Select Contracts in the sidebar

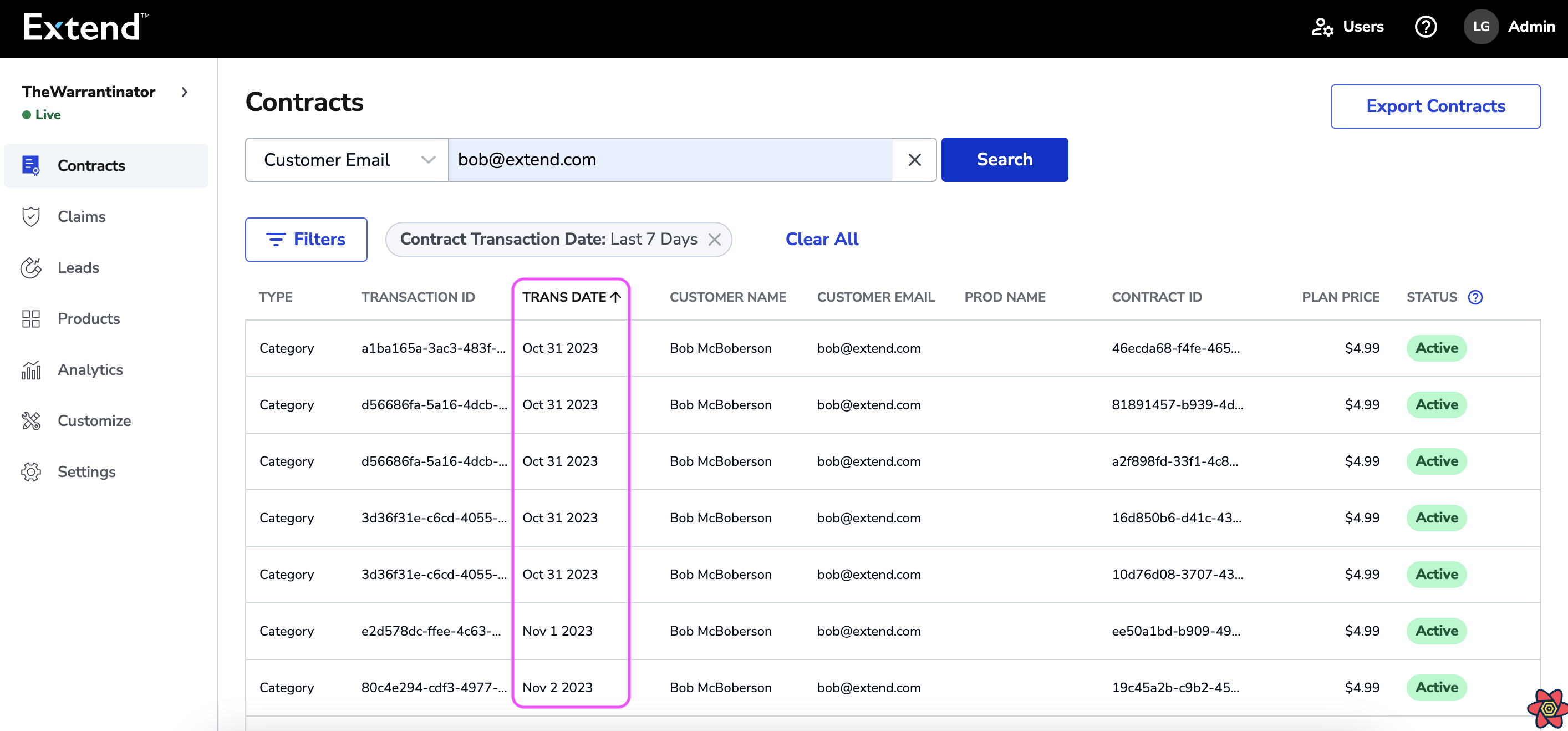tap(91, 165)
